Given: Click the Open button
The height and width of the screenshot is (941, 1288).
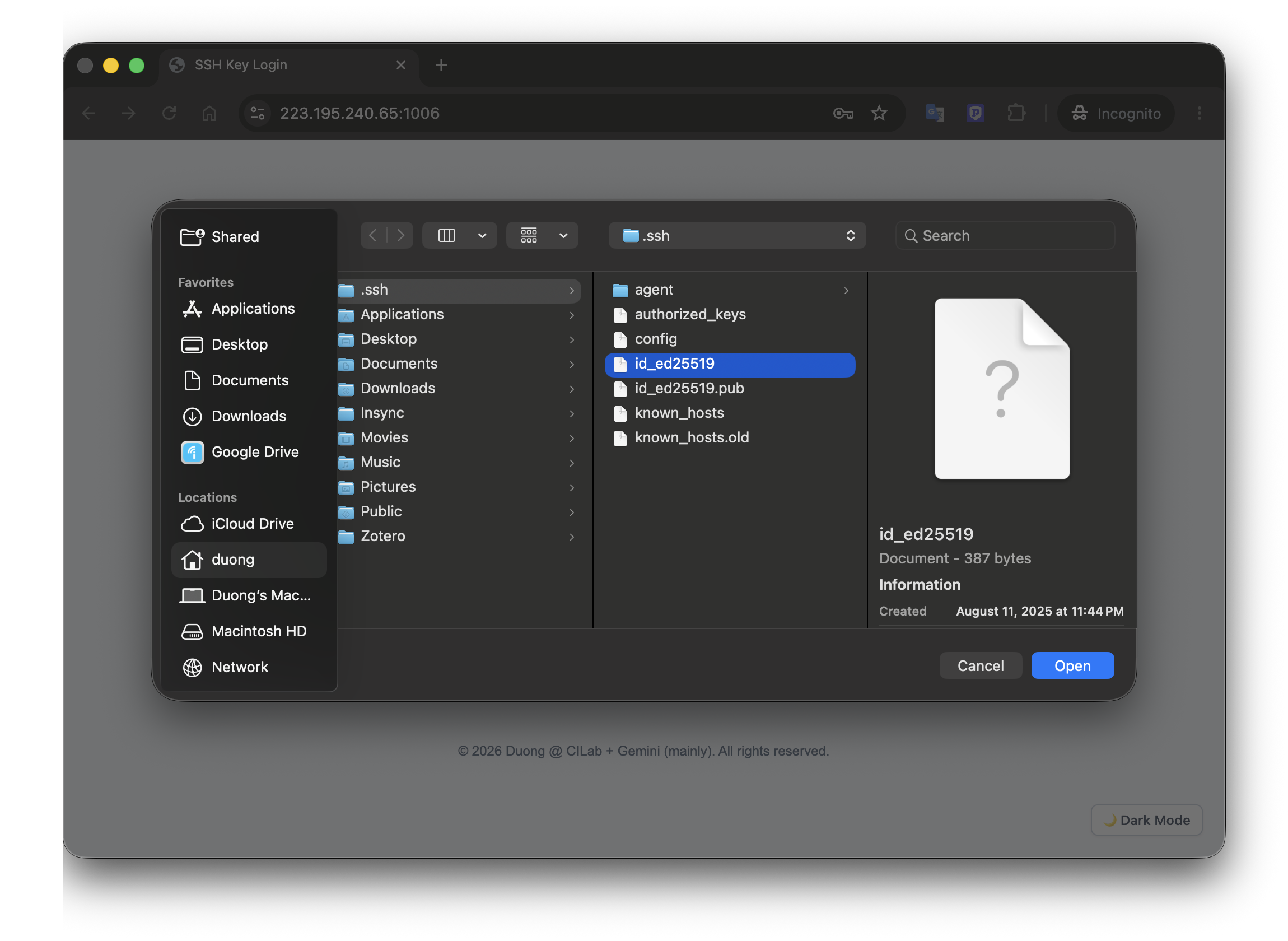Looking at the screenshot, I should point(1072,666).
